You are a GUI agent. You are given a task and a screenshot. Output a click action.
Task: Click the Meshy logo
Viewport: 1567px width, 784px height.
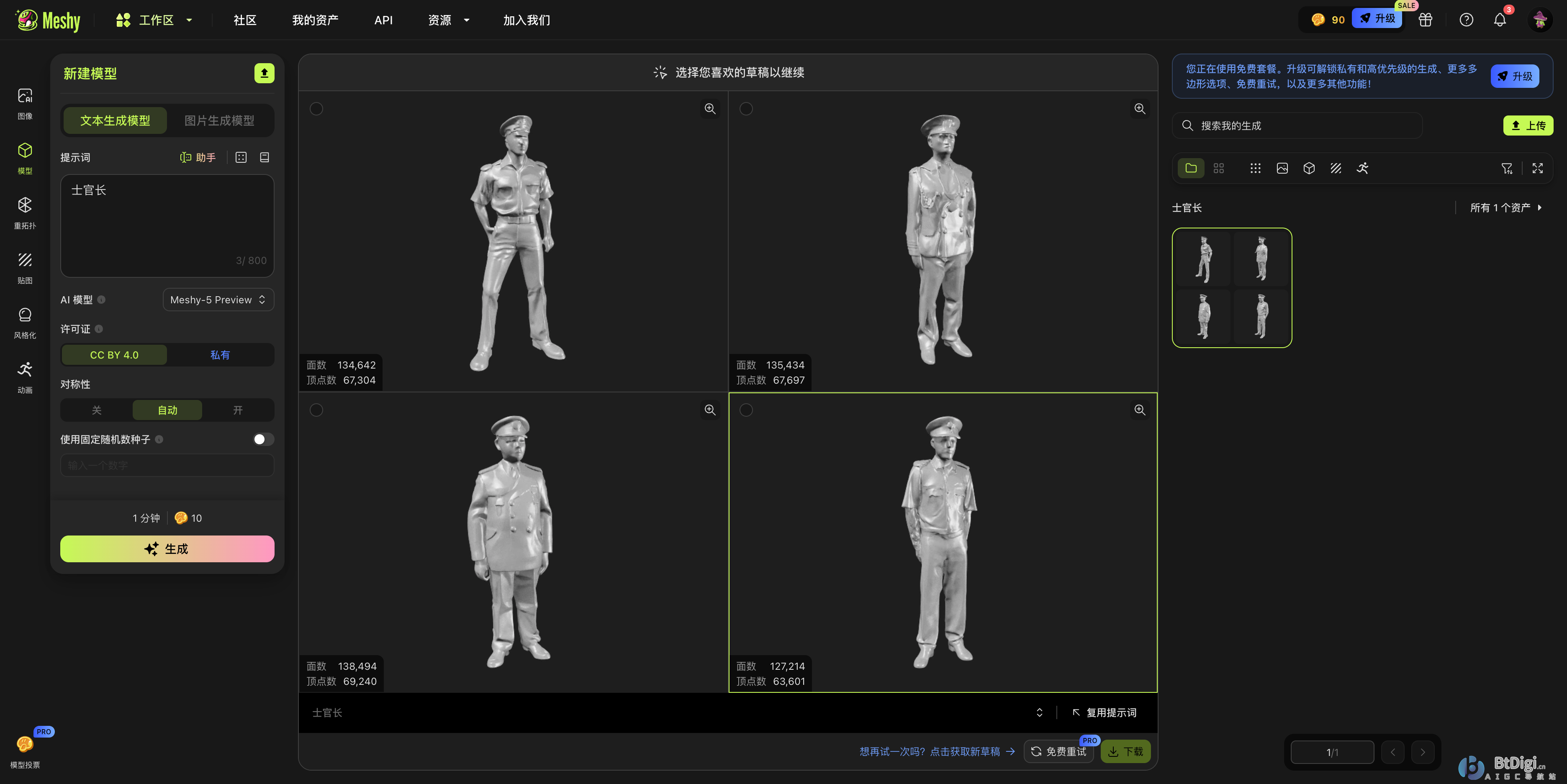(47, 20)
